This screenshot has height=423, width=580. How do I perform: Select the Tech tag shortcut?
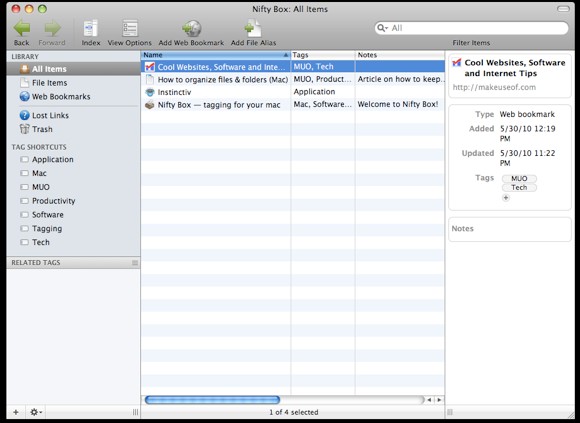click(73, 242)
